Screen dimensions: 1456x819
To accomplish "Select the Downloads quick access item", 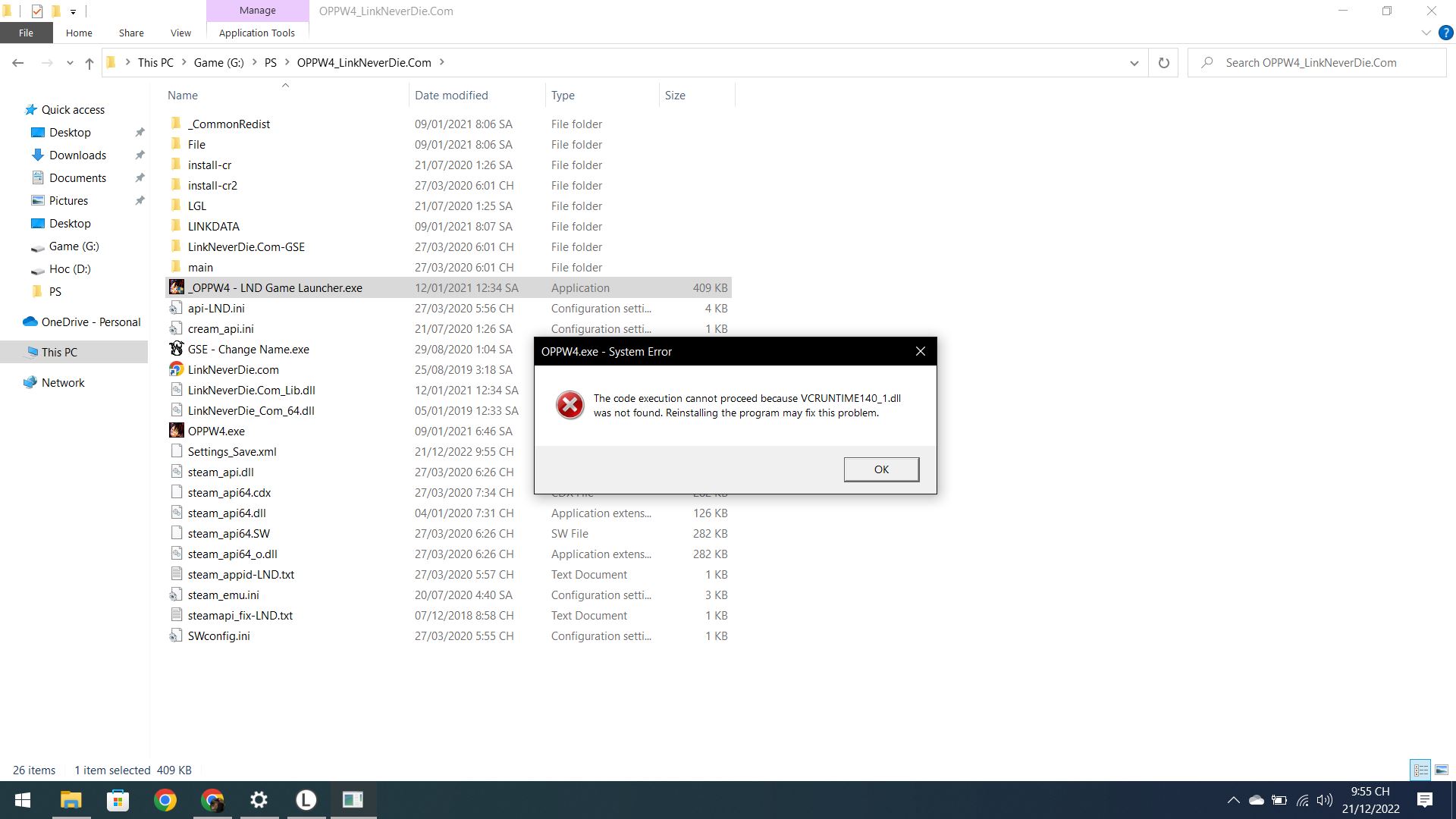I will [77, 155].
